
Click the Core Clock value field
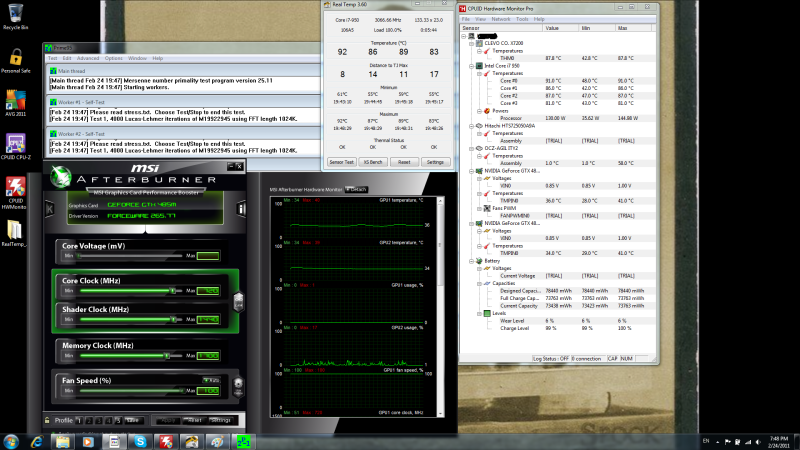coord(208,290)
